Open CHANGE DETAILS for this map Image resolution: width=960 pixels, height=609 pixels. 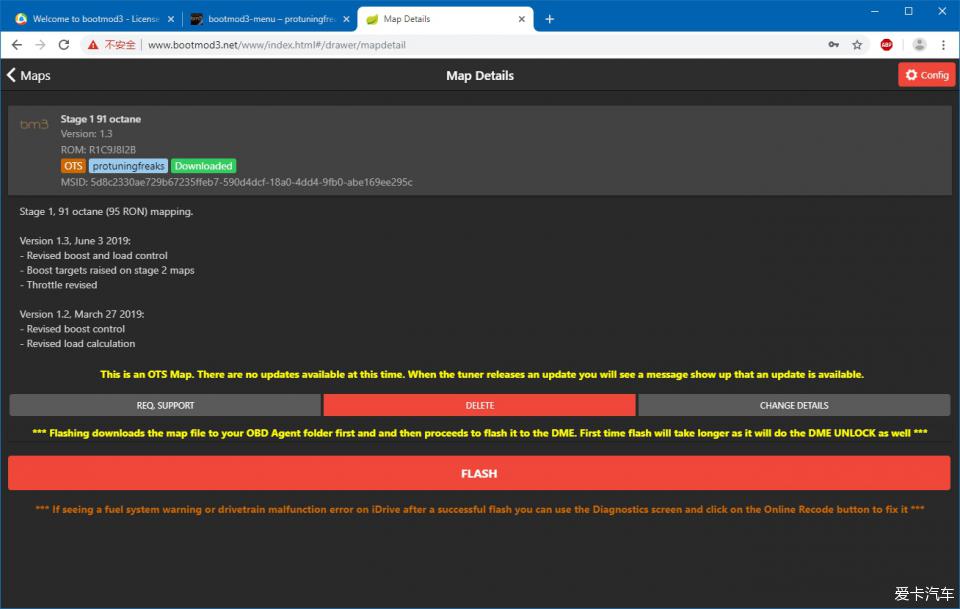click(x=794, y=405)
